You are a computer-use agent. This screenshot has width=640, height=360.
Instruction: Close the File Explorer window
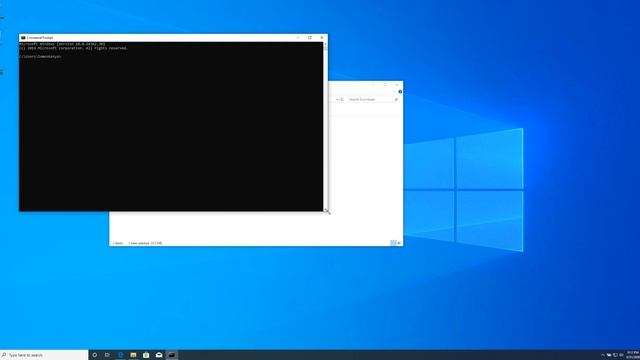pyautogui.click(x=397, y=84)
